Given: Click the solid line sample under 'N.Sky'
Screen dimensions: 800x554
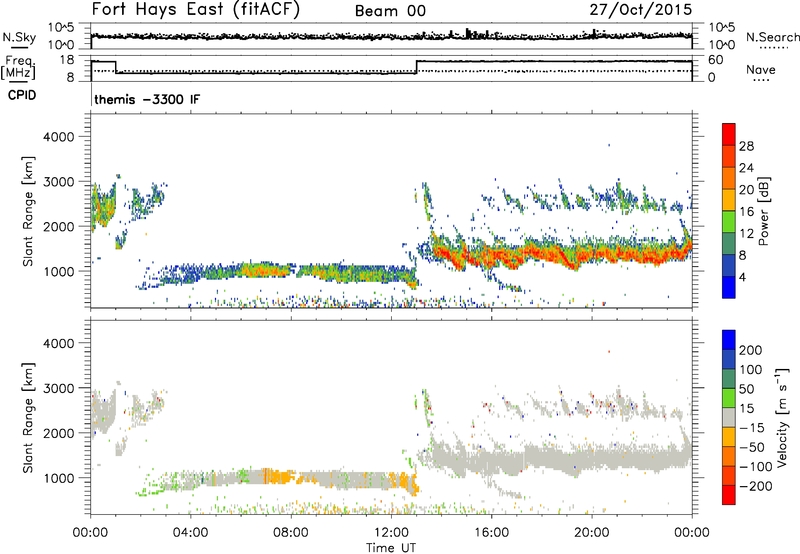Looking at the screenshot, I should point(19,47).
